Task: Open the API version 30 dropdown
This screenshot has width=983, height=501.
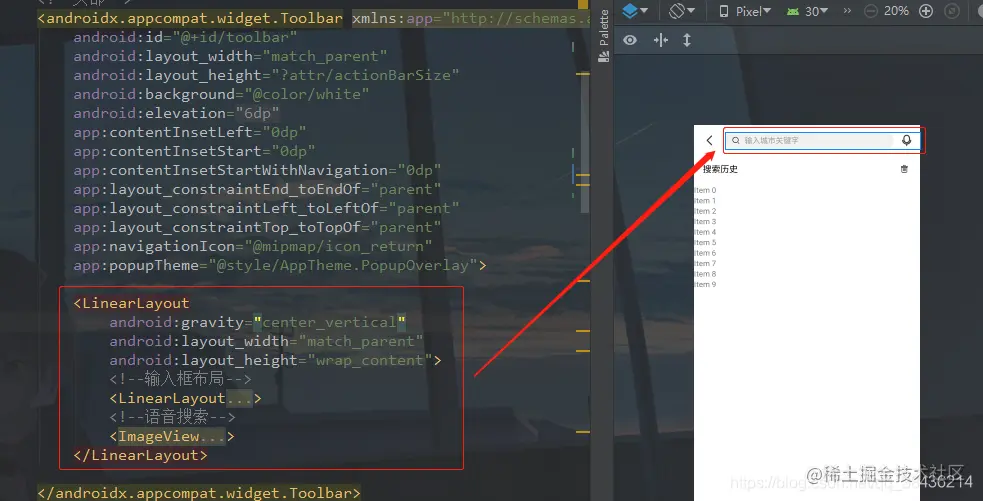Action: pos(806,11)
